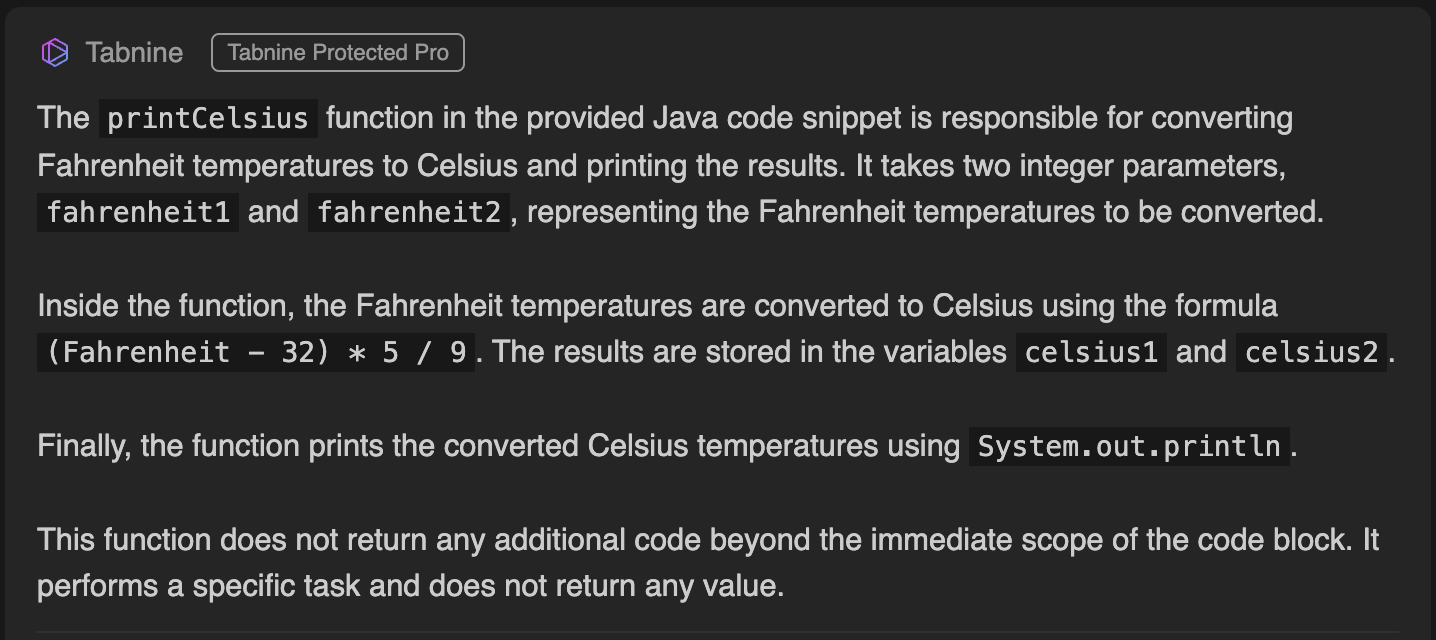Click the Tabnine name label

point(134,53)
